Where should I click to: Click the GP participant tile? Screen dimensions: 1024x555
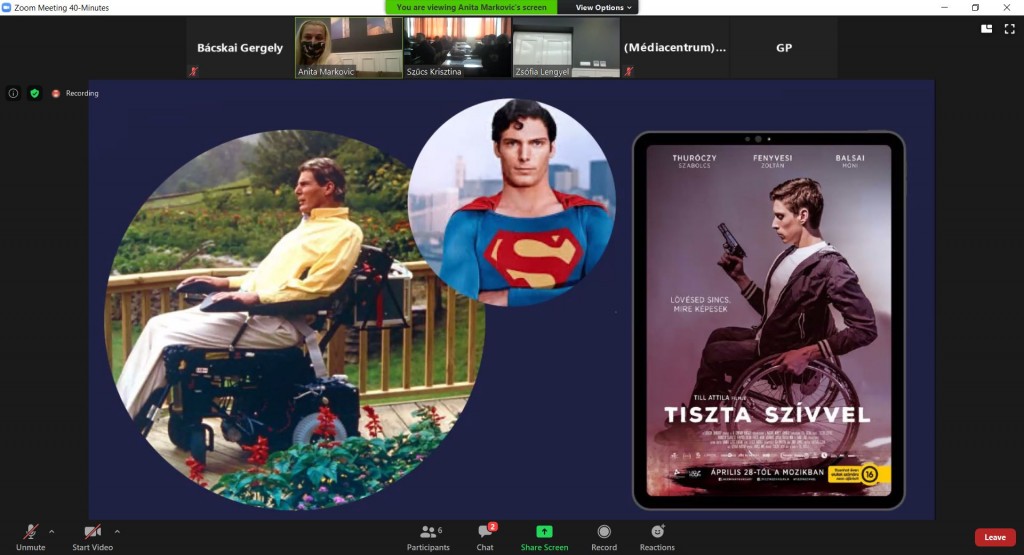click(784, 47)
